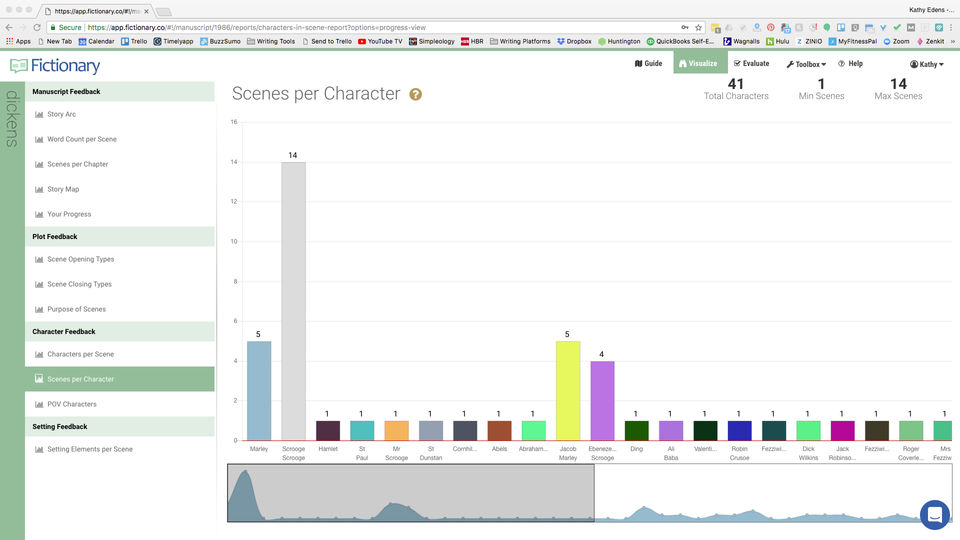The height and width of the screenshot is (540, 960).
Task: Open the Writing Tools bookmark folder
Action: [x=271, y=41]
